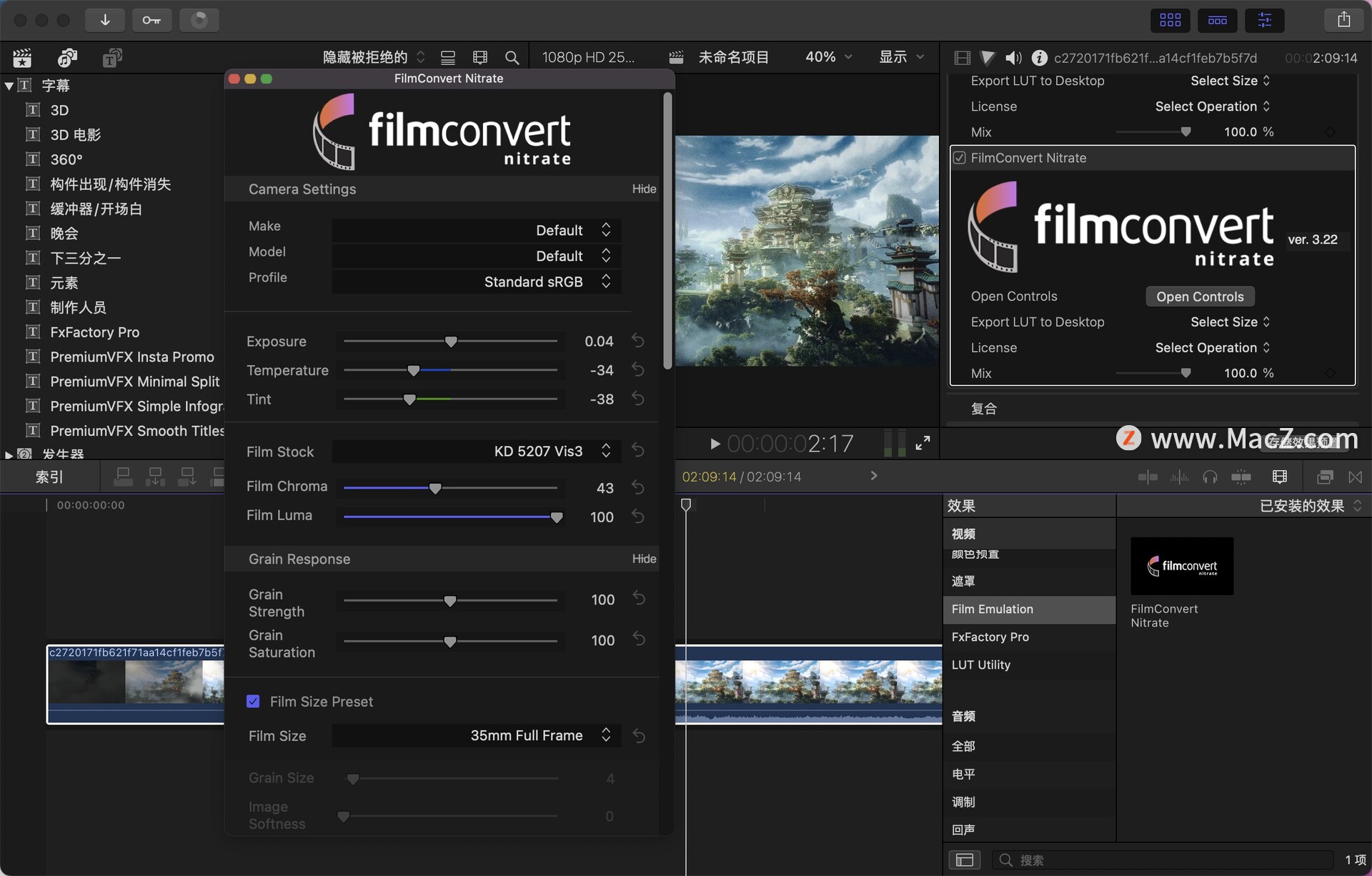Screen dimensions: 1372x876
Task: Collapse the 字幕 titles category
Action: tap(9, 86)
